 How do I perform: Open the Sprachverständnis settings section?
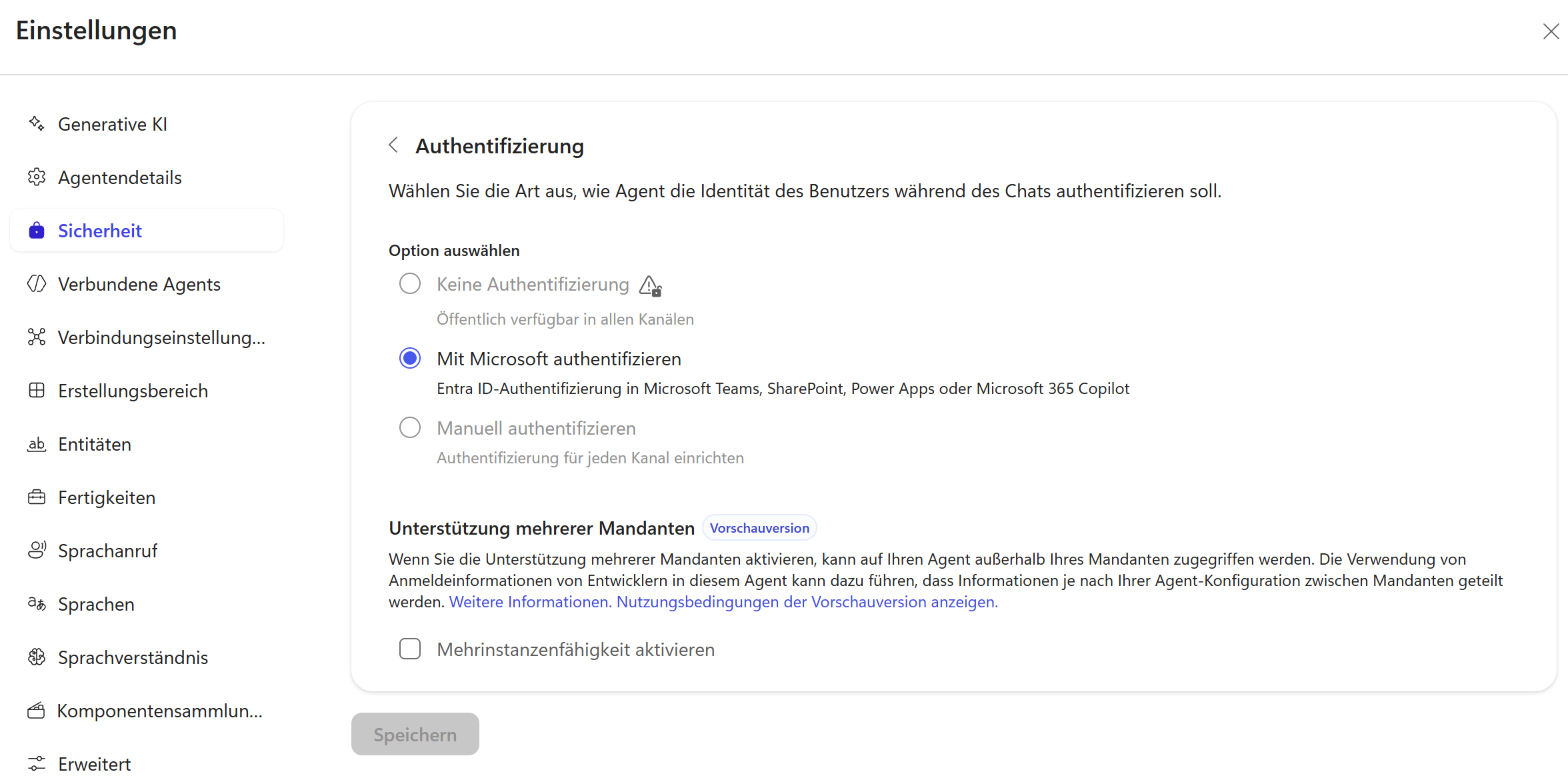click(146, 657)
